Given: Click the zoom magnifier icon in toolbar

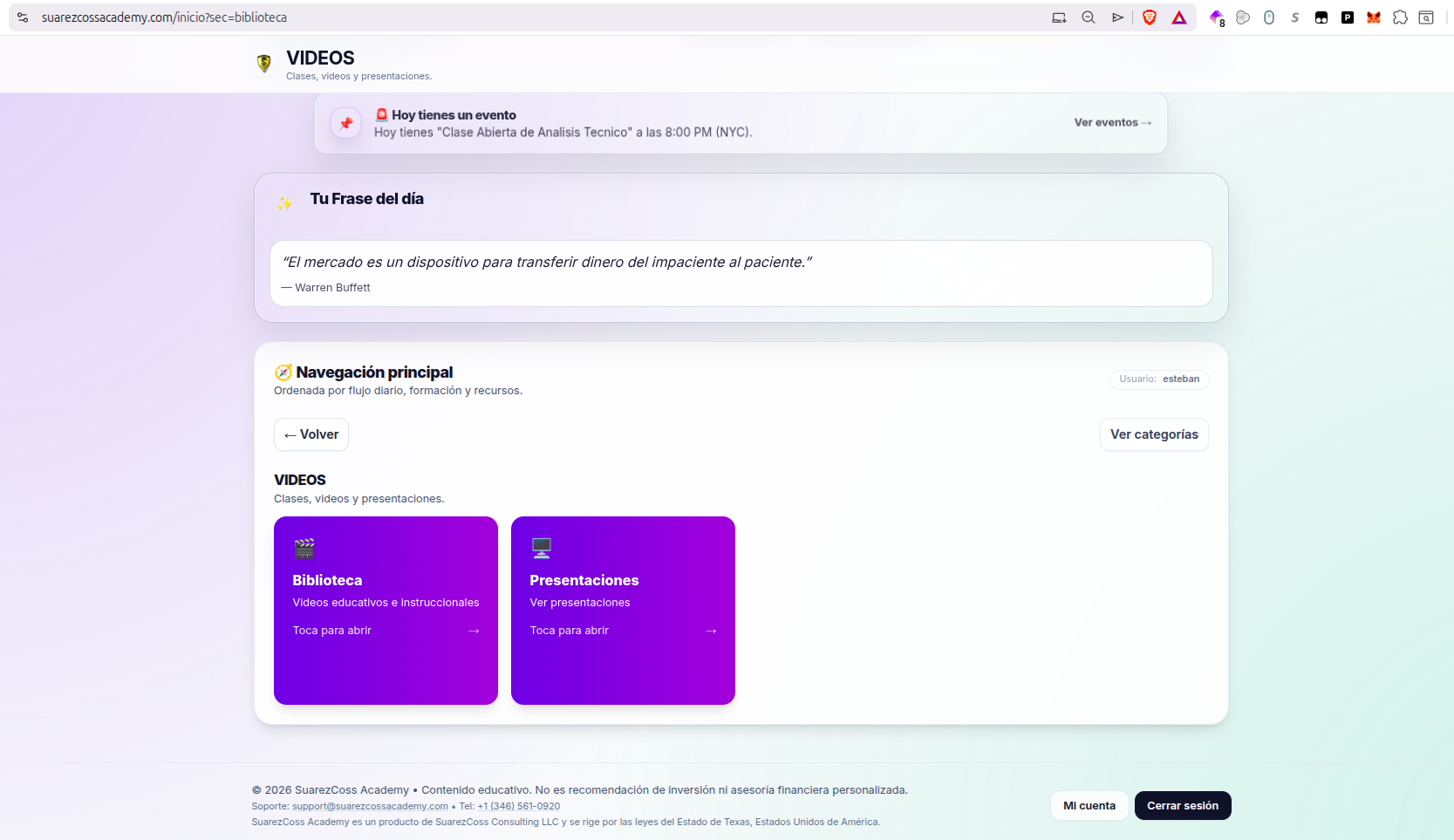Looking at the screenshot, I should click(x=1088, y=17).
